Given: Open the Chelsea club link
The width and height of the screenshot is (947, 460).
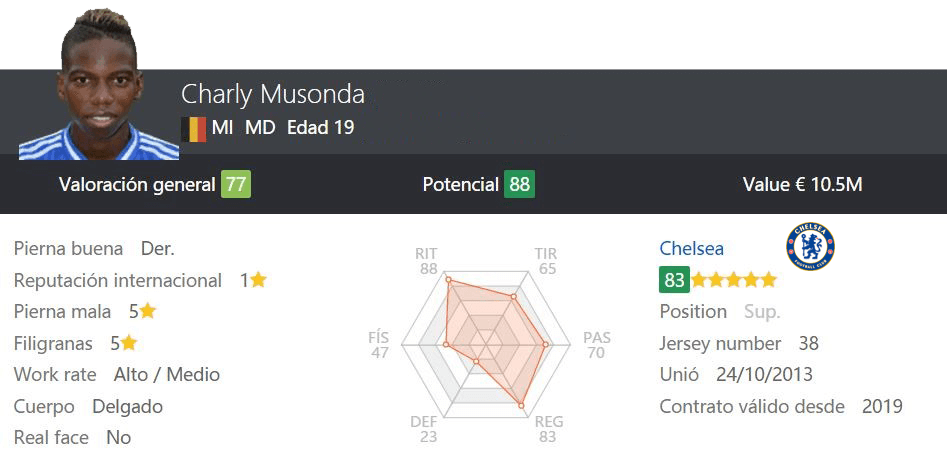Looking at the screenshot, I should coord(692,248).
